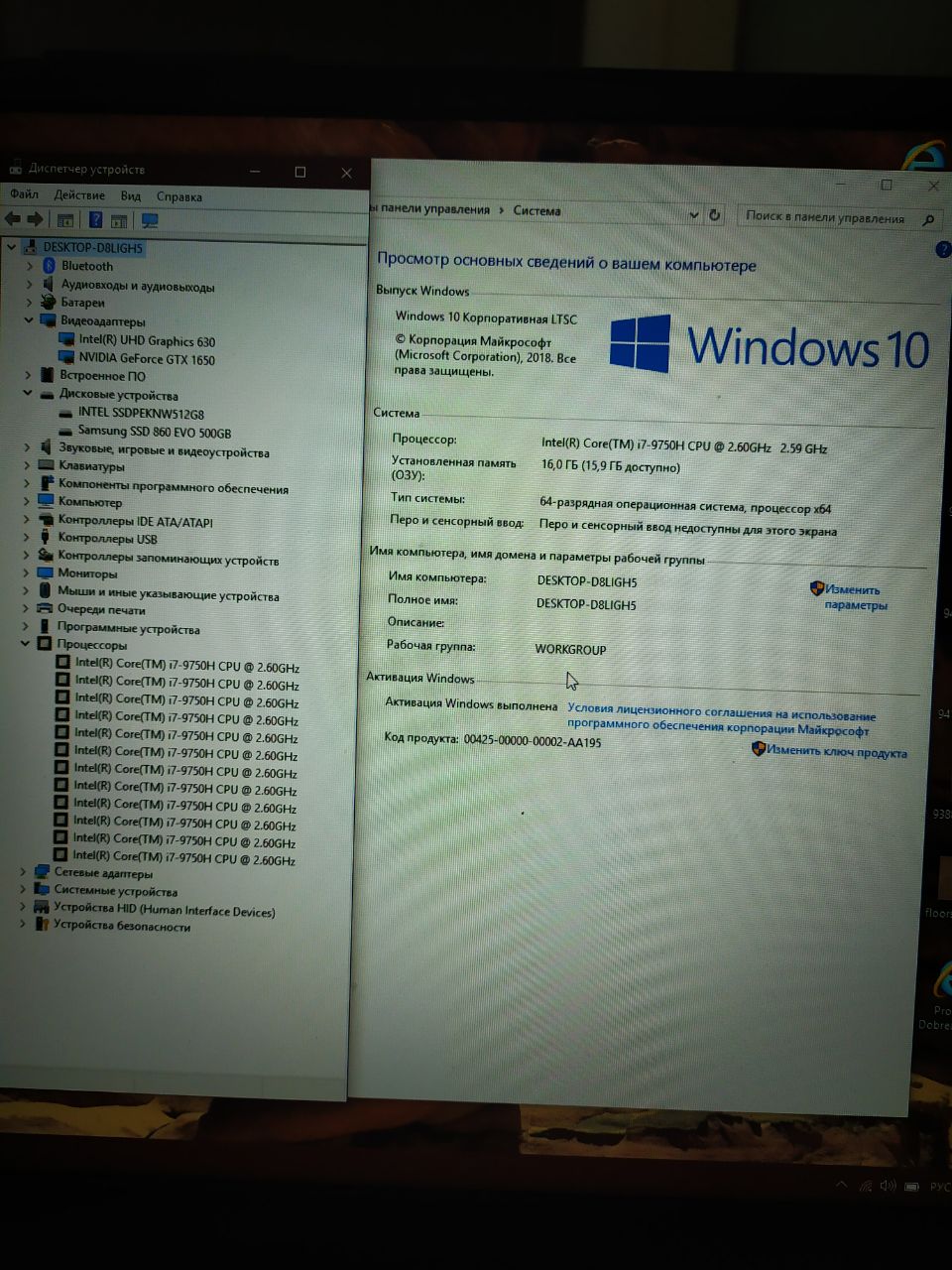Click the speaker icon next to Аудиовходы и аудиовыходы
The height and width of the screenshot is (1270, 952).
[49, 285]
